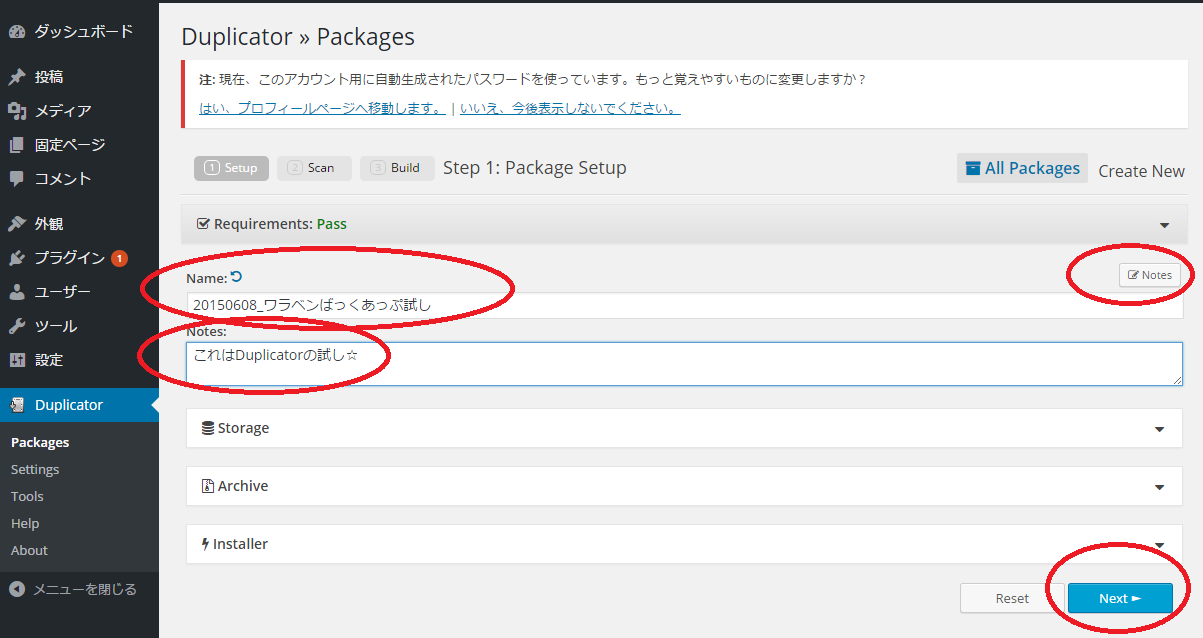Viewport: 1203px width, 638px height.
Task: Click the Build step tab
Action: point(397,168)
